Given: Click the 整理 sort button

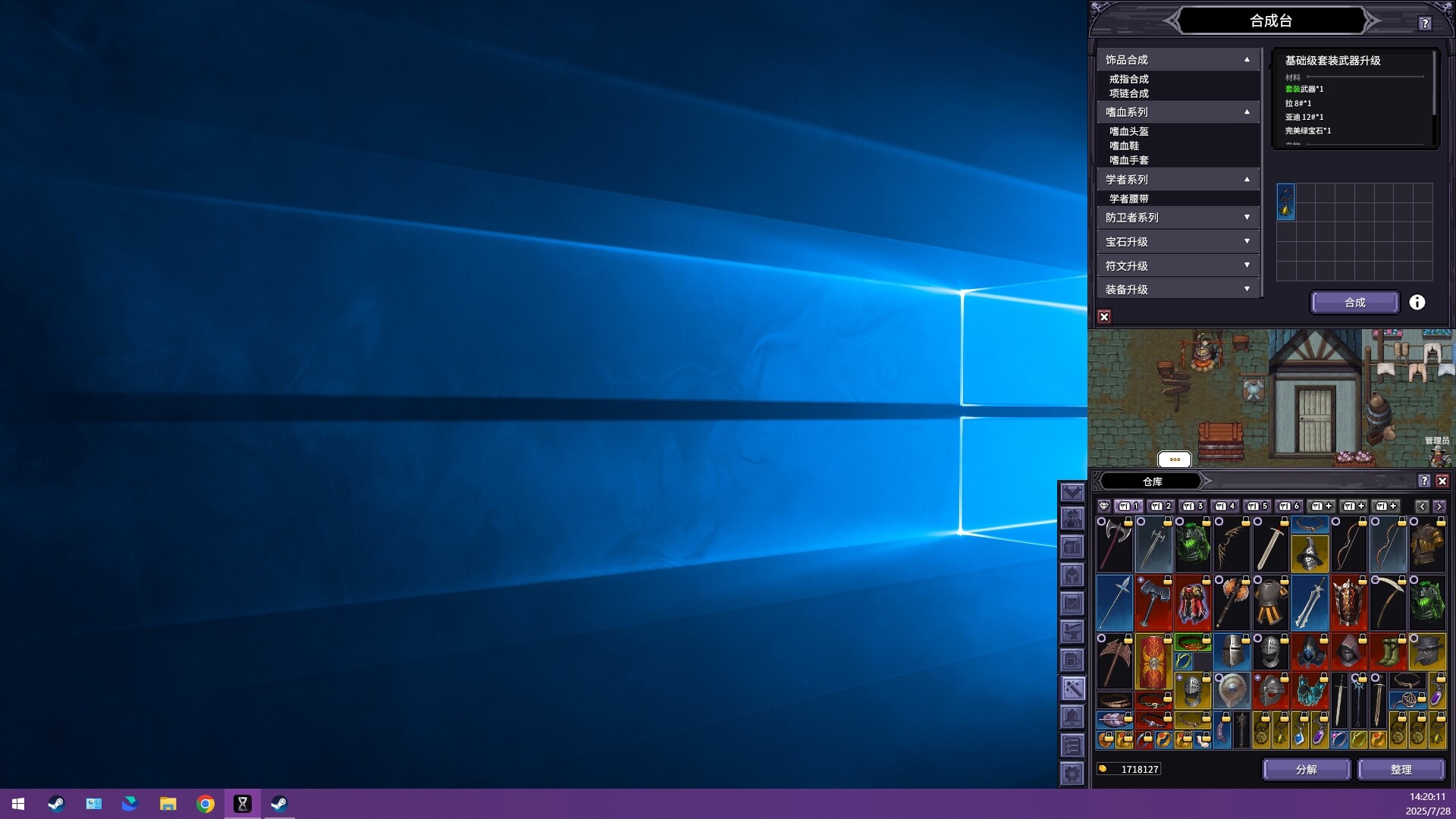Looking at the screenshot, I should click(x=1400, y=769).
